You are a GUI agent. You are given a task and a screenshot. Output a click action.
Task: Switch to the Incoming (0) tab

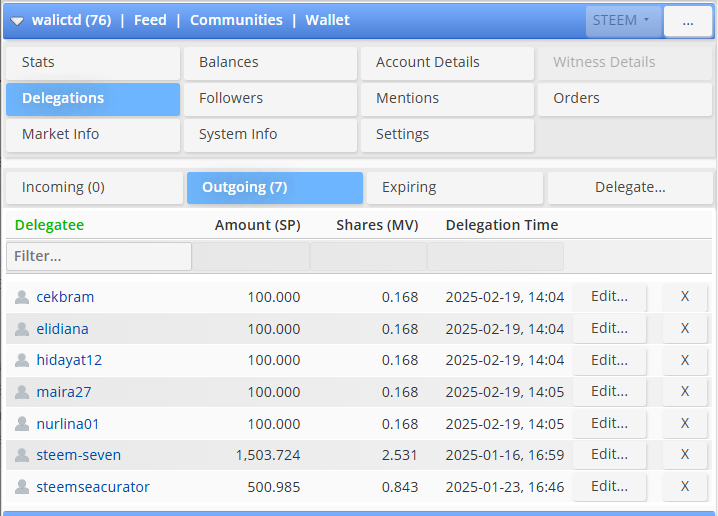(94, 188)
